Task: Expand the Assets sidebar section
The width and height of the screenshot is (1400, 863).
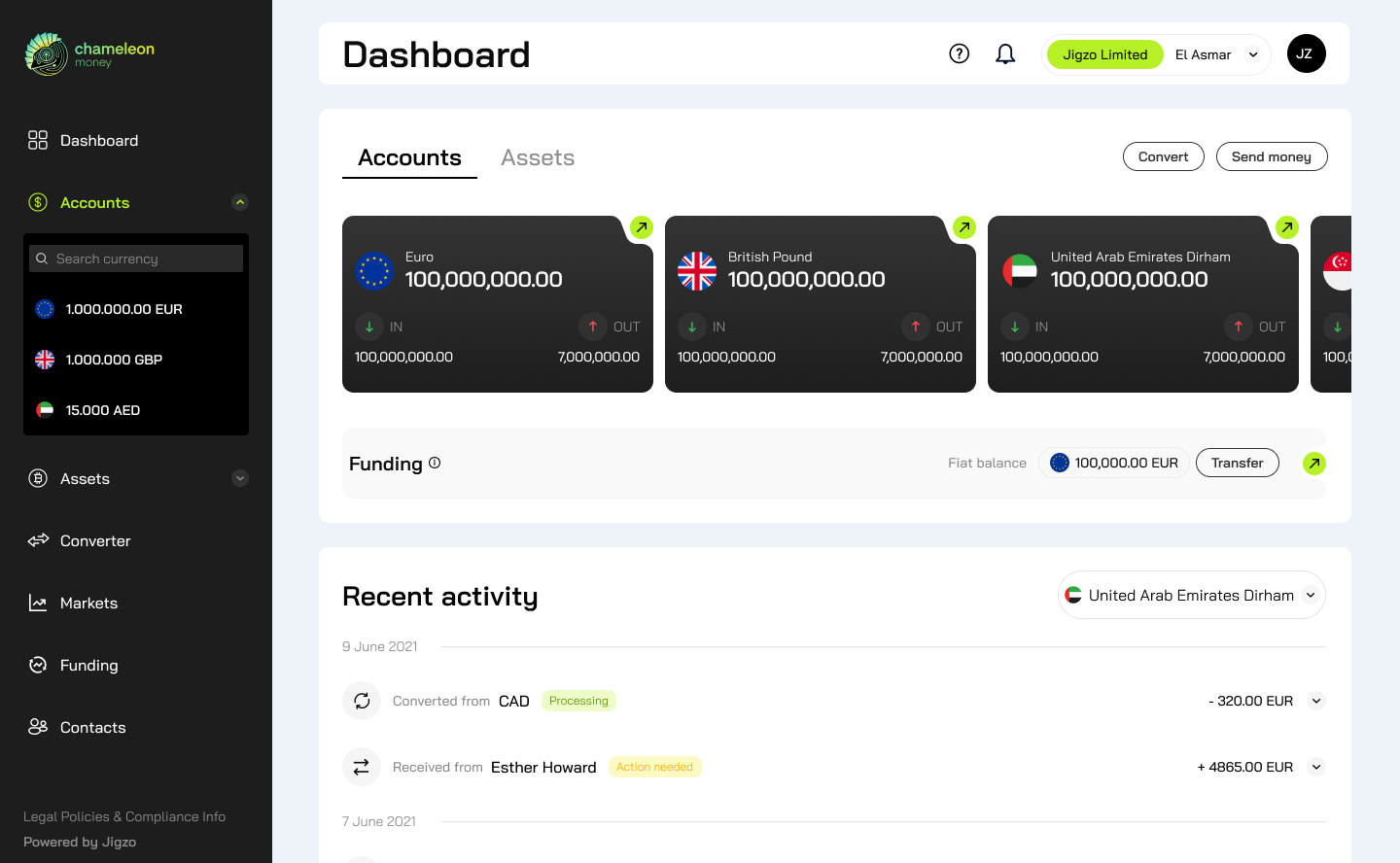Action: tap(239, 478)
